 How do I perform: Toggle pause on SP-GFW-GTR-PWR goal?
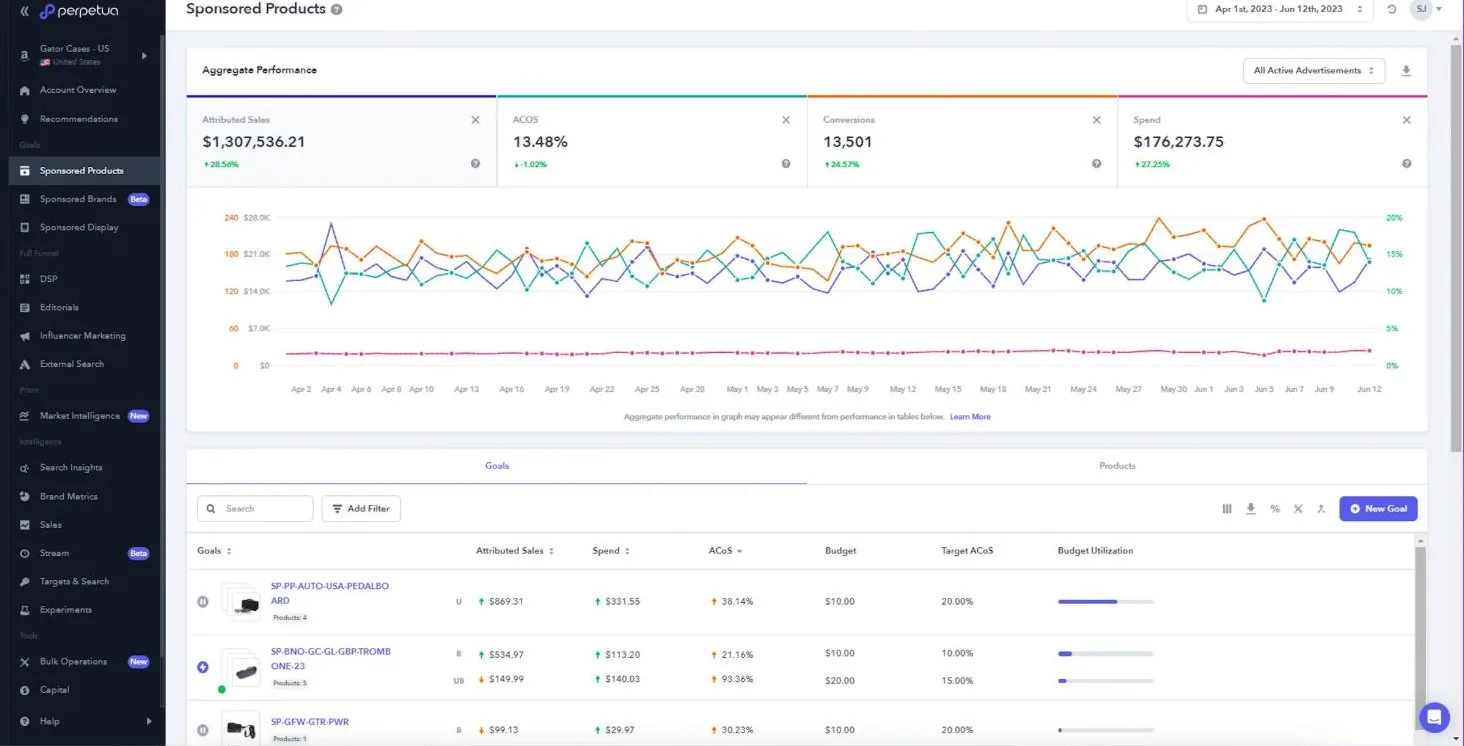coord(203,730)
